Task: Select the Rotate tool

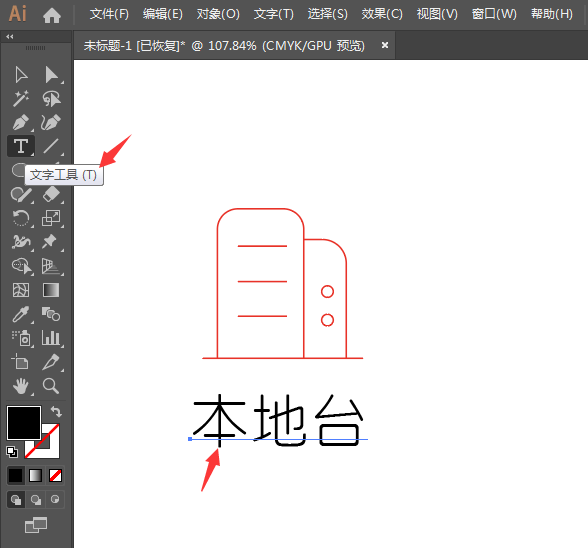Action: pyautogui.click(x=21, y=218)
